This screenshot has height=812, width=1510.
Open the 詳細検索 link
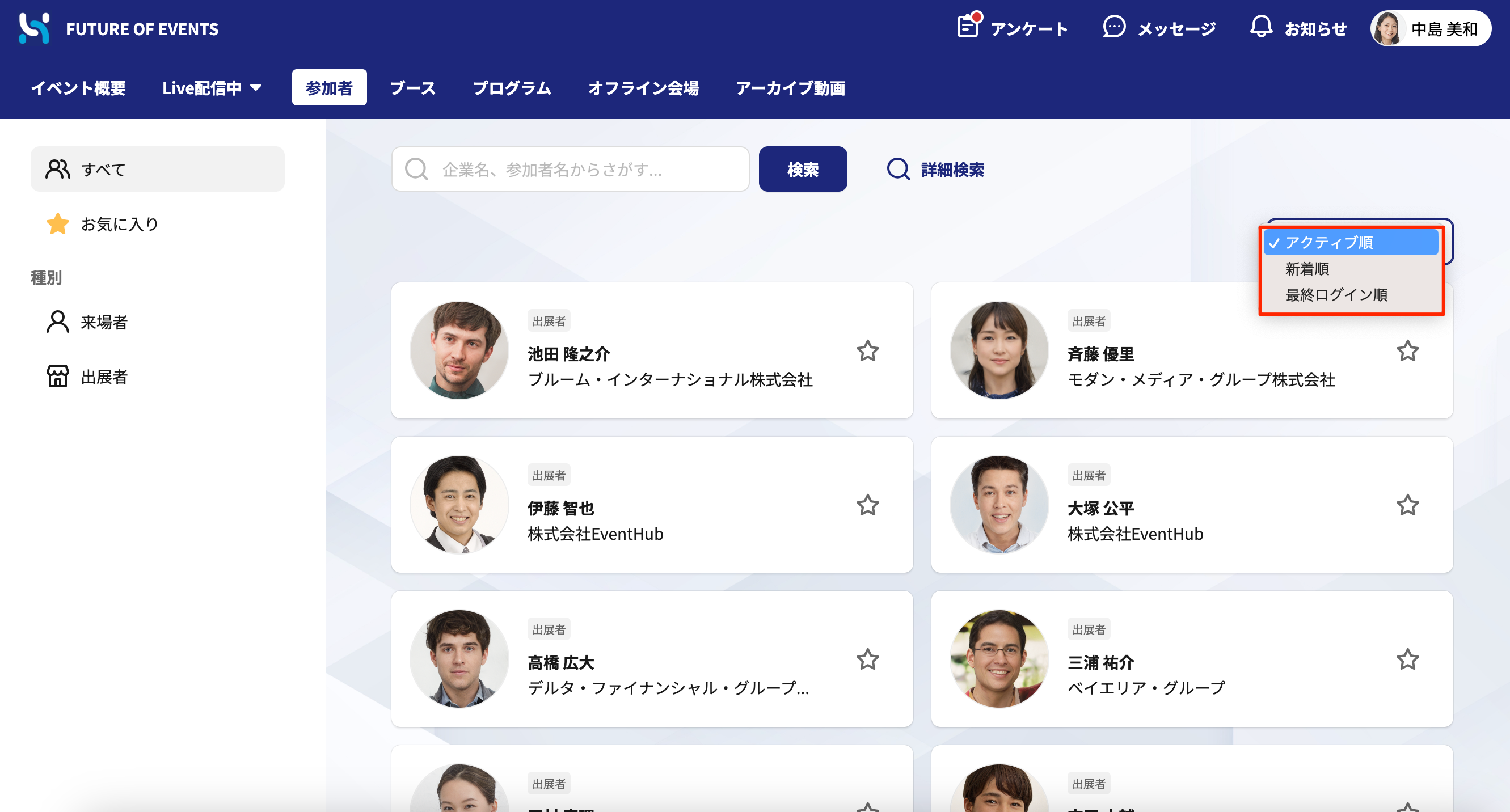pos(952,170)
